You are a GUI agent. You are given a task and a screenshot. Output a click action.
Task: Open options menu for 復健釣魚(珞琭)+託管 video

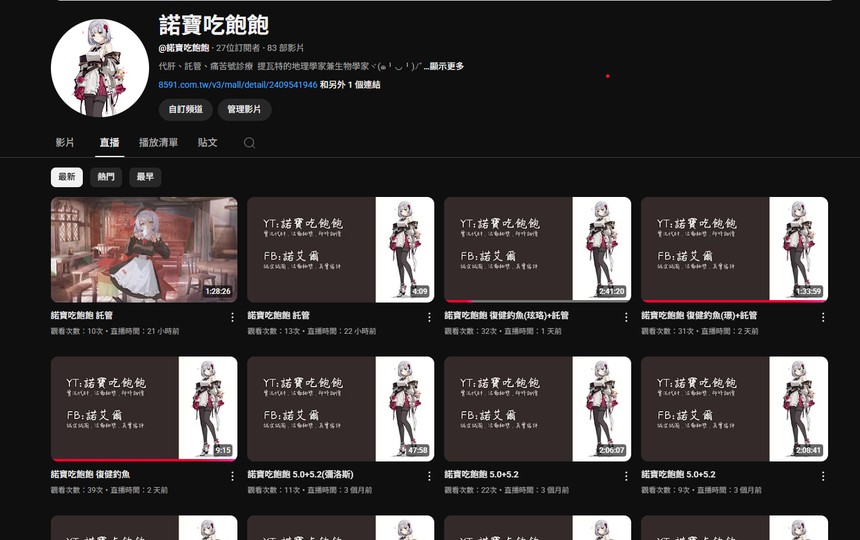626,317
